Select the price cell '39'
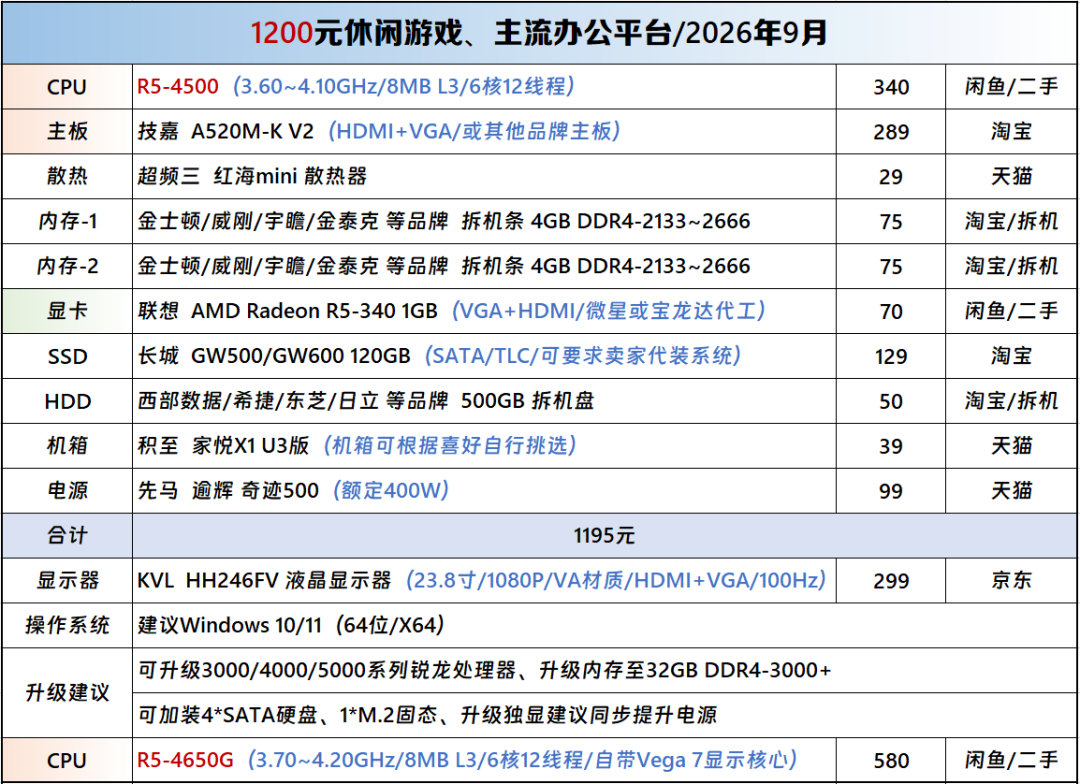Screen dimensions: 1080x784 point(891,446)
